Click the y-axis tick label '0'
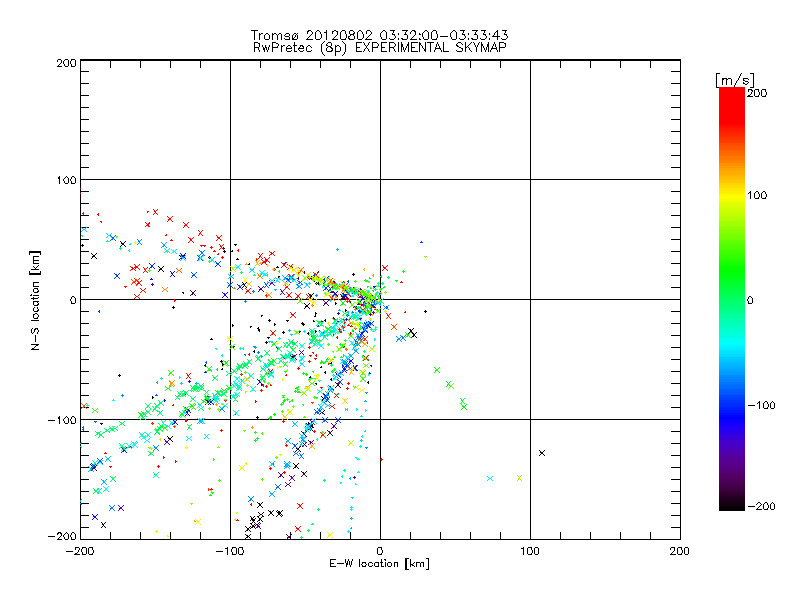The width and height of the screenshot is (800, 600). point(73,300)
